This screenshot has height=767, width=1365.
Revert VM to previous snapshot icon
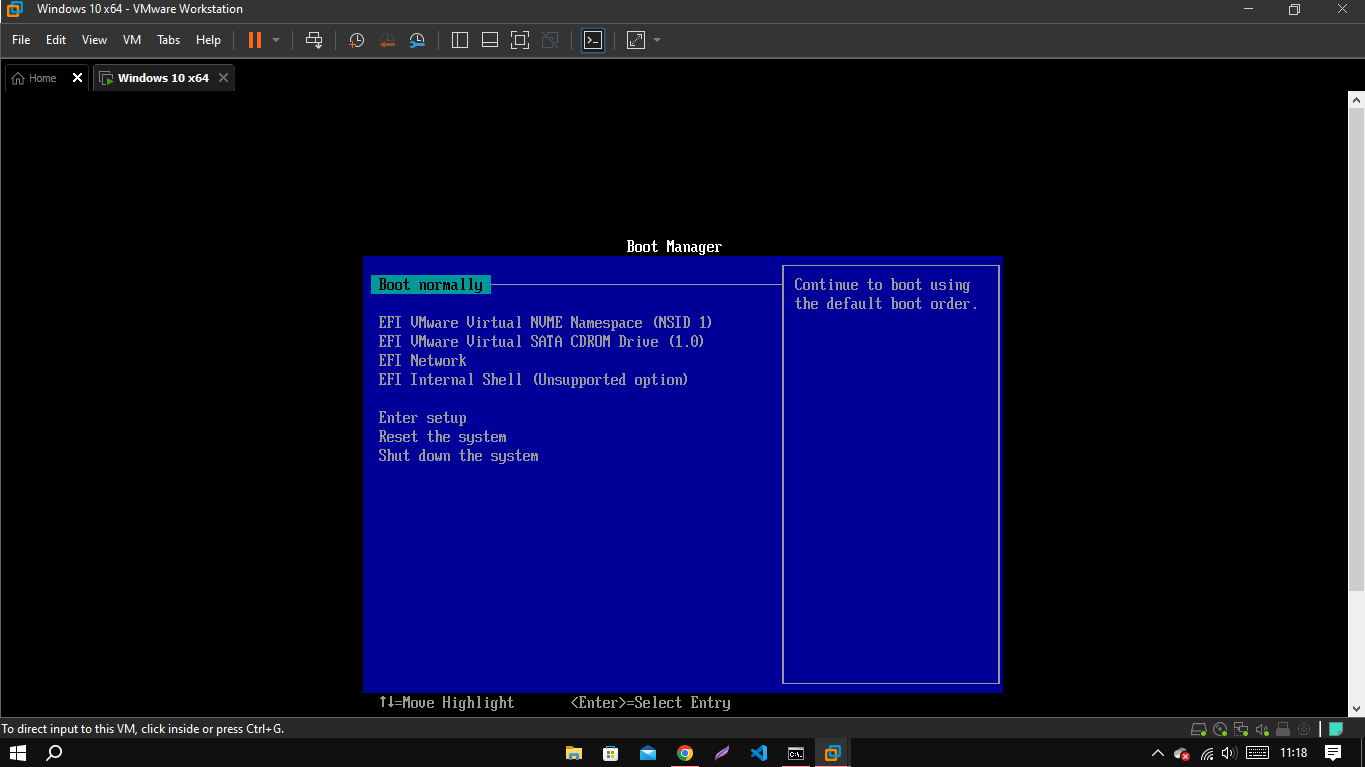(x=387, y=40)
